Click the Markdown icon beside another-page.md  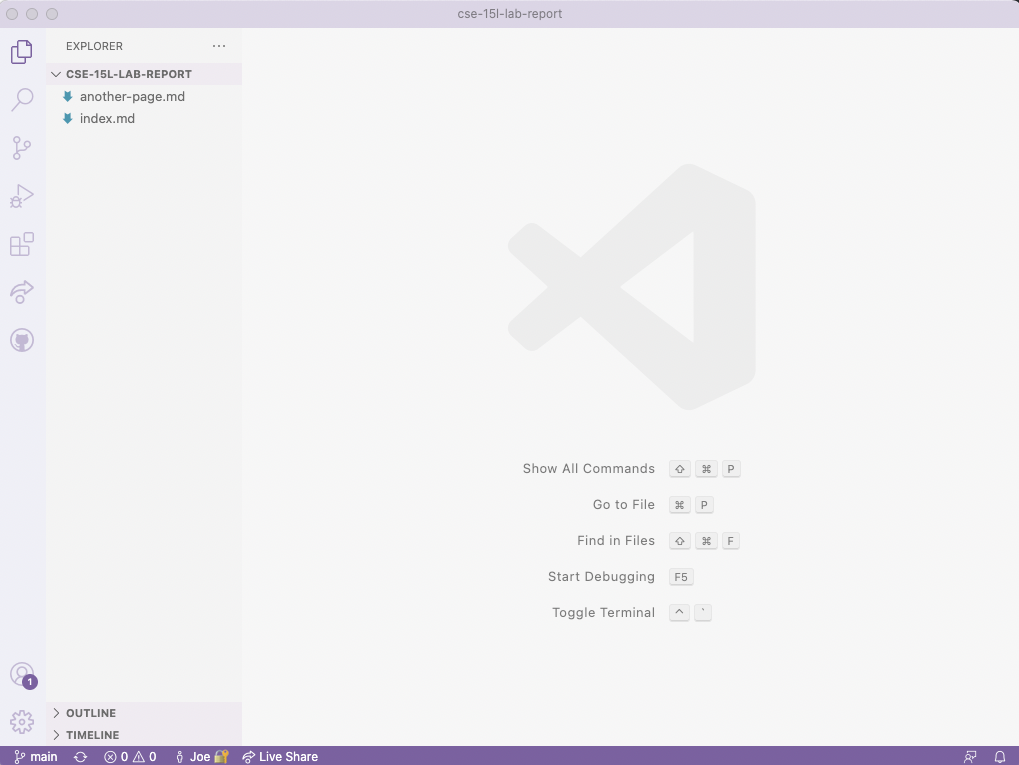(68, 96)
